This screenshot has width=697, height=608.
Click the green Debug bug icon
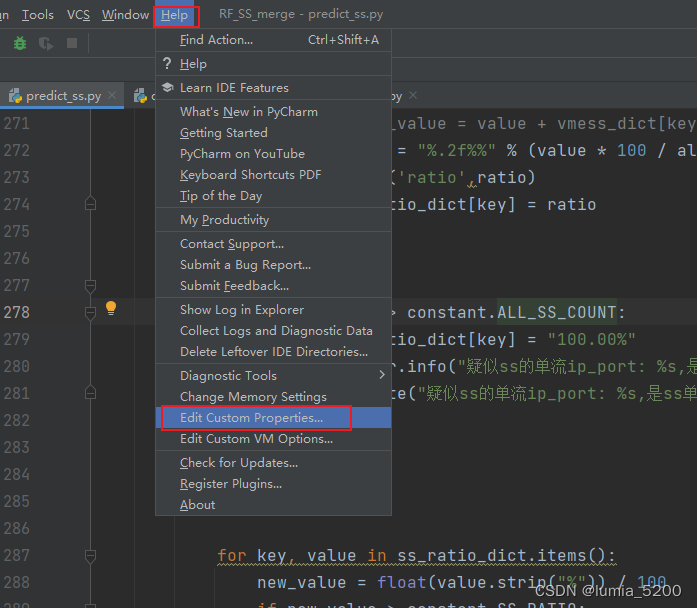tap(20, 43)
